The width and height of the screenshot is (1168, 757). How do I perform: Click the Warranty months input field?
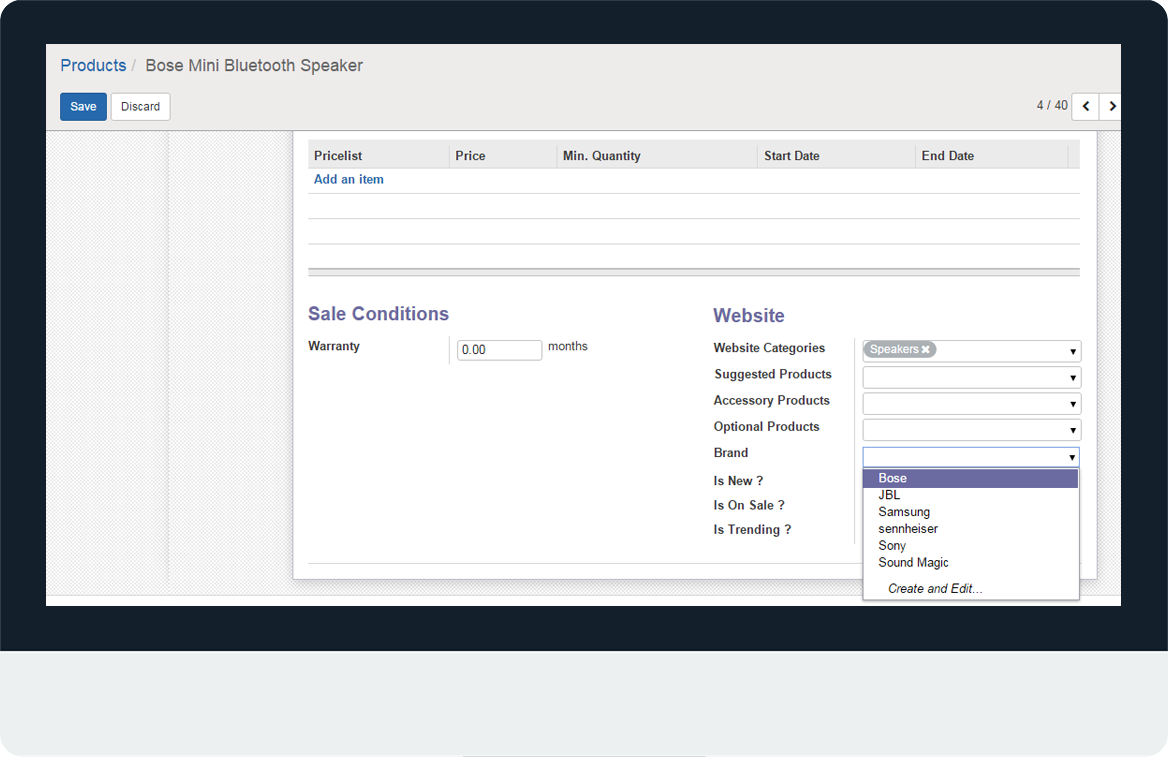coord(499,350)
